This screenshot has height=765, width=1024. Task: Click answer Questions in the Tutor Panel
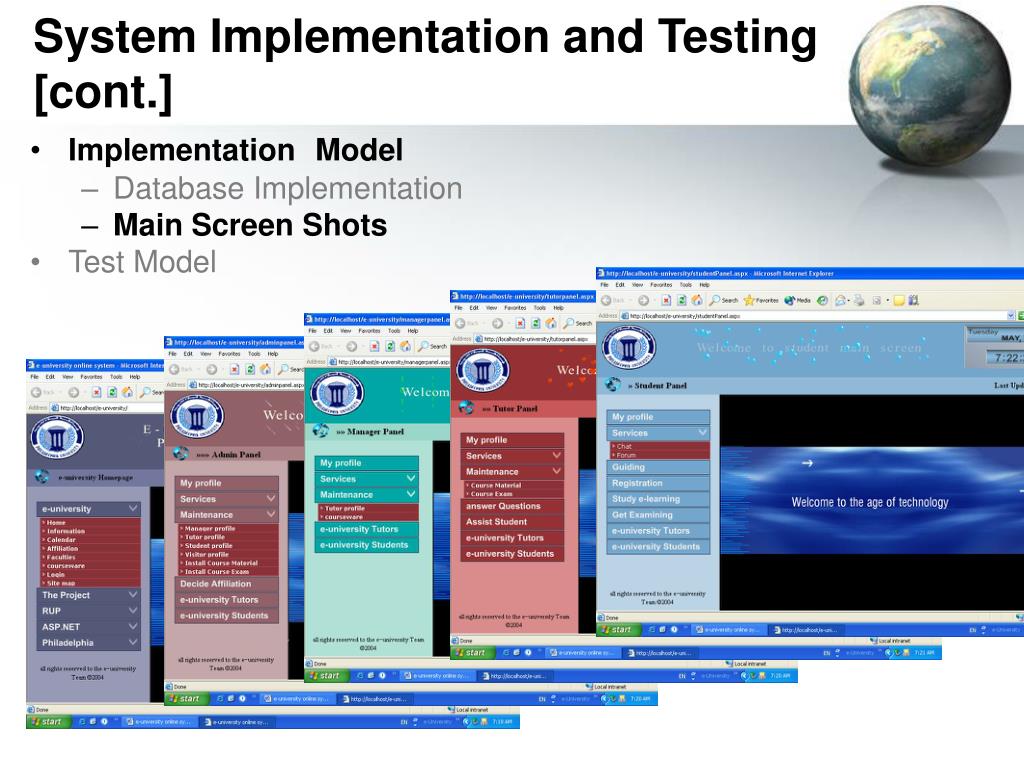click(512, 506)
